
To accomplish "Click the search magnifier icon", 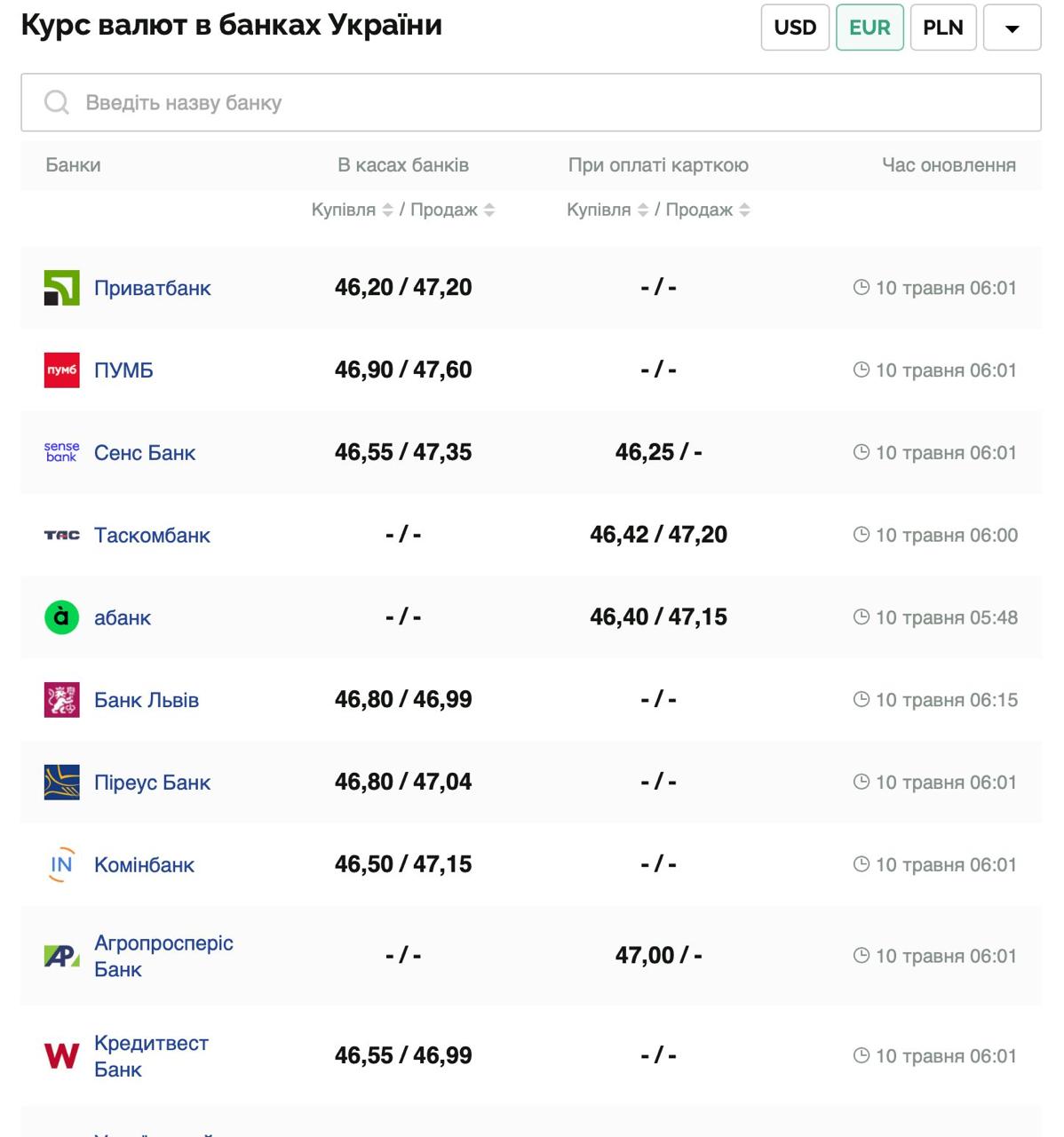I will [x=57, y=103].
